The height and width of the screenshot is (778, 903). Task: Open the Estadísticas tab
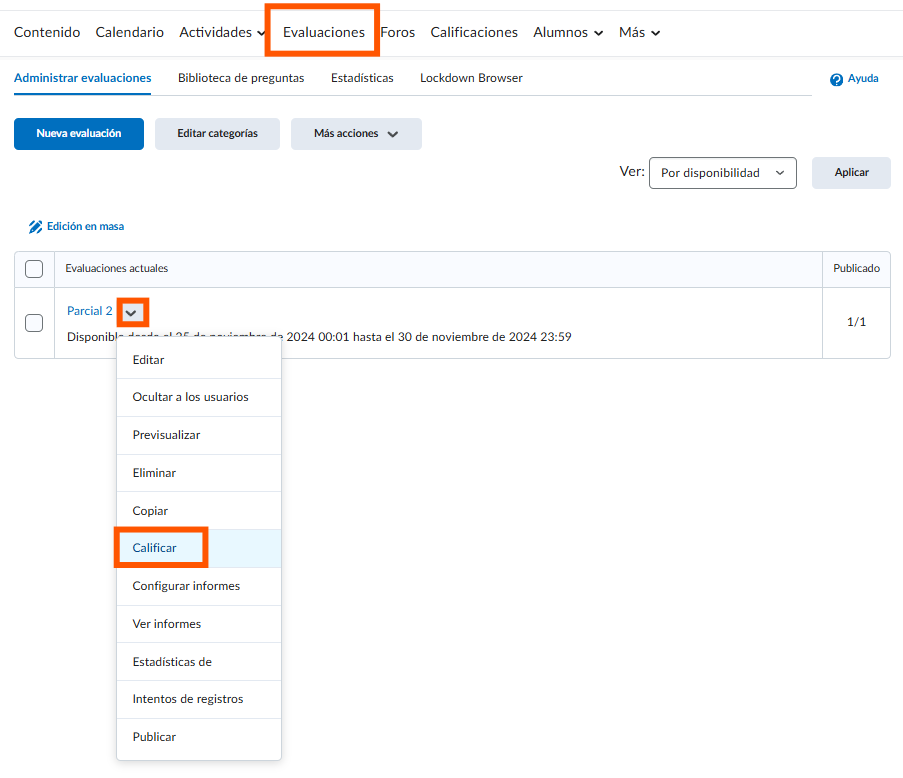click(x=362, y=78)
